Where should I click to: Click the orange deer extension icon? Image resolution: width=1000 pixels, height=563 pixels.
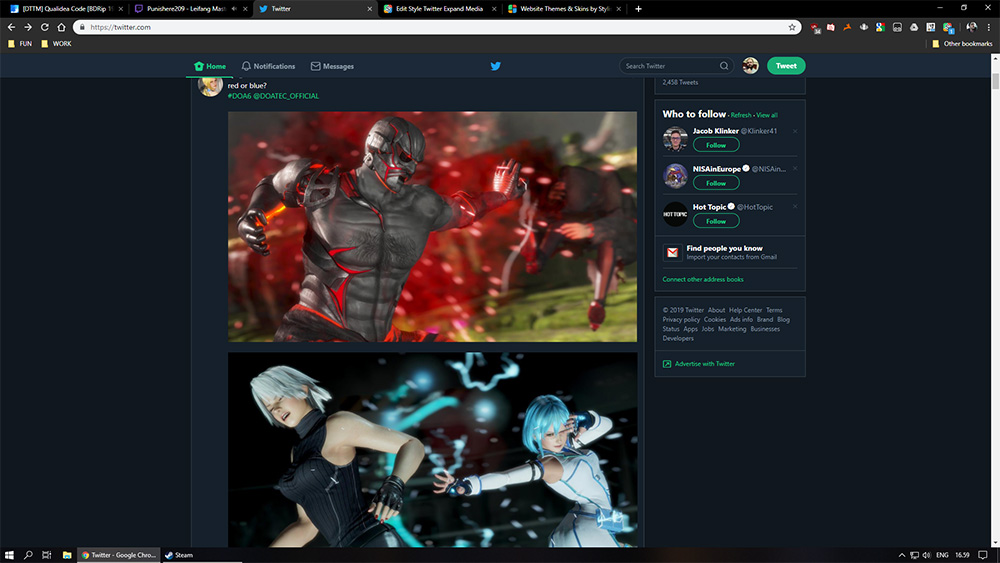(847, 27)
